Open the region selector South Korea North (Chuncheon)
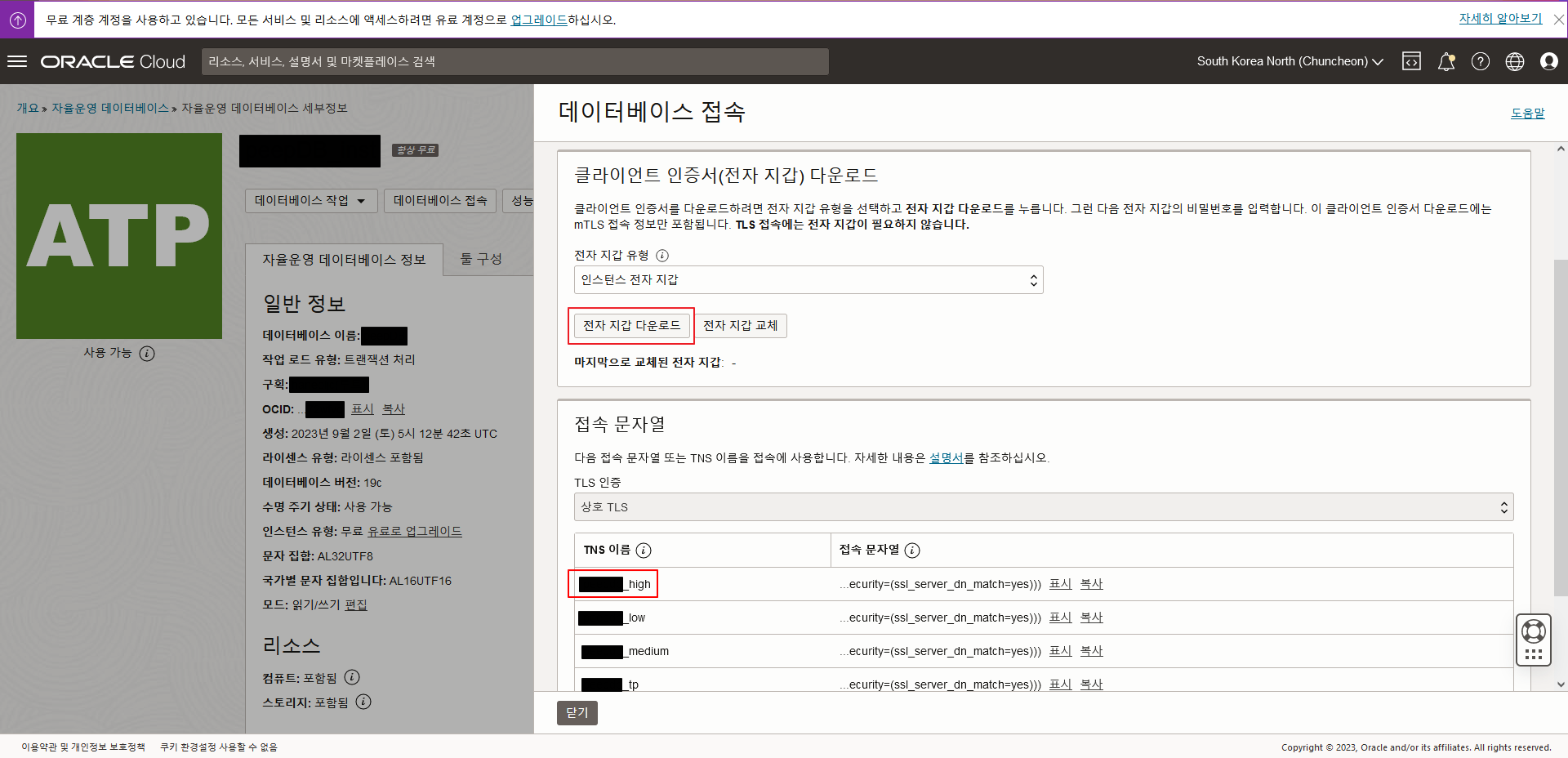This screenshot has width=1568, height=758. (x=1290, y=61)
